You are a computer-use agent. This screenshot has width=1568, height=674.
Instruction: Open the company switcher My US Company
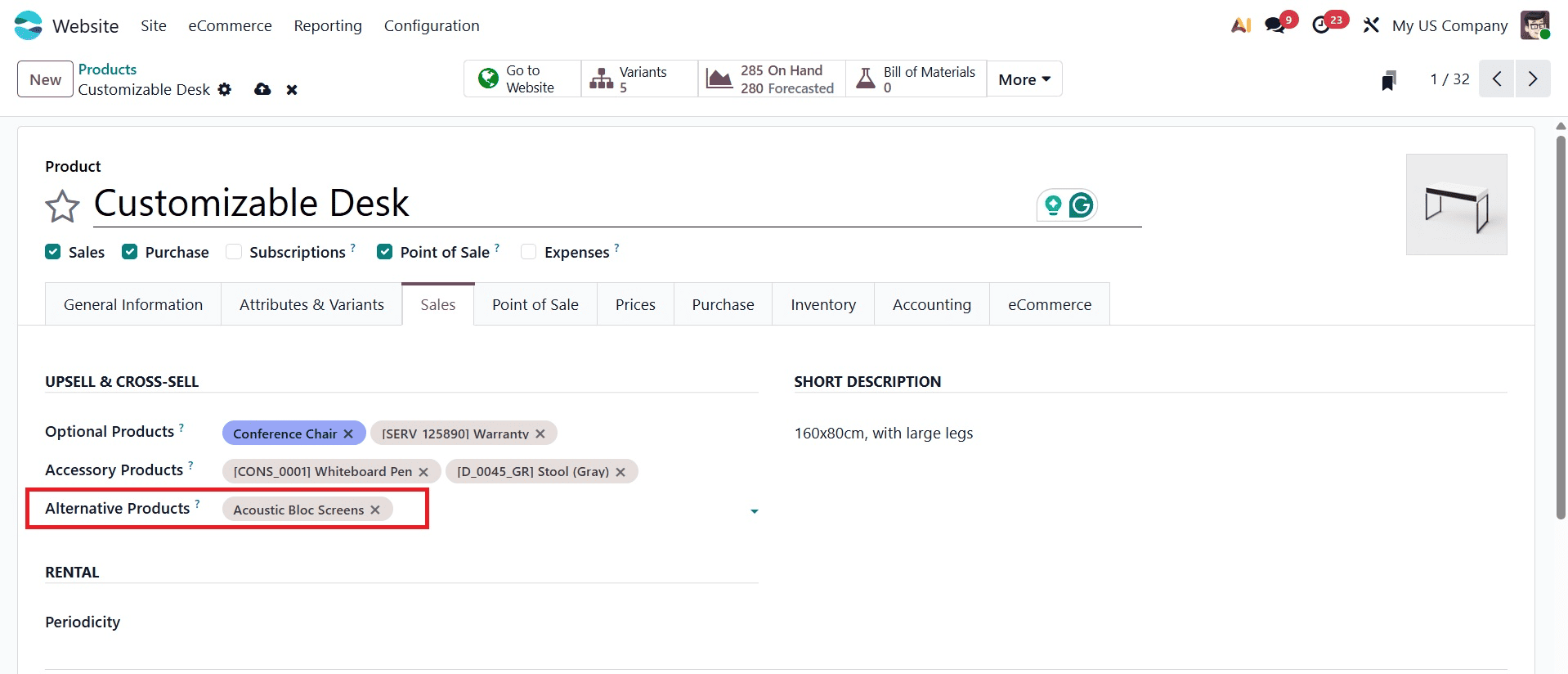(x=1449, y=25)
